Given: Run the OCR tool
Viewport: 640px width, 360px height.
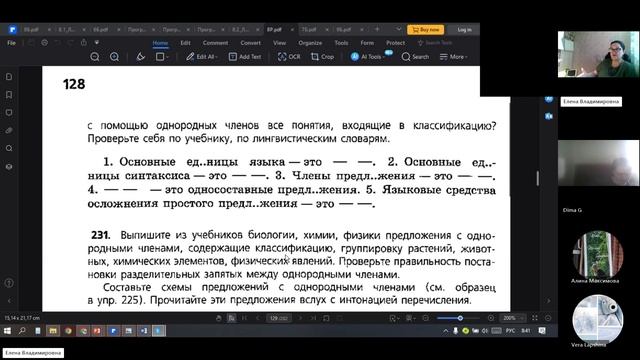Looking at the screenshot, I should 289,57.
